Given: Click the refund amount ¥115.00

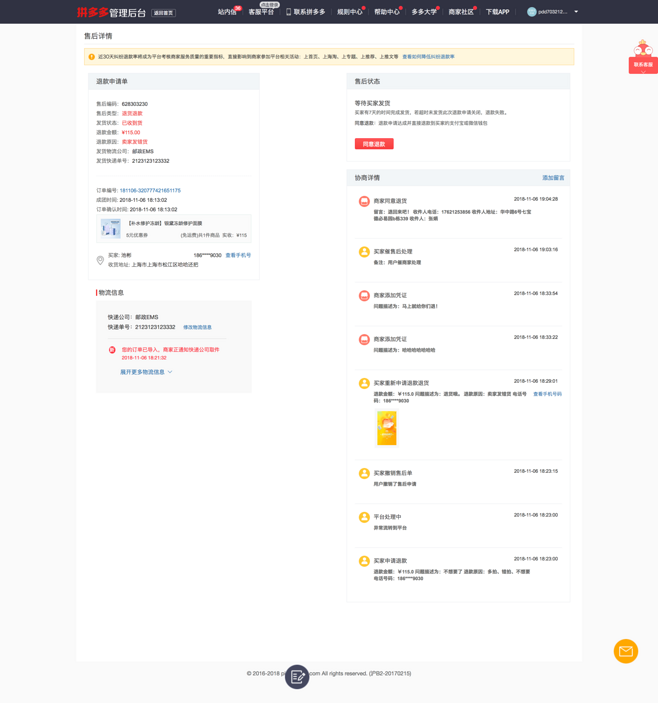Looking at the screenshot, I should 131,133.
